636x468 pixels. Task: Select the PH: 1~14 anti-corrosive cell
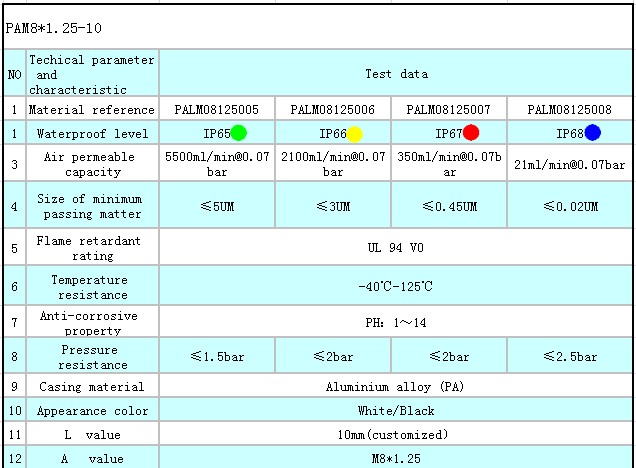click(396, 323)
